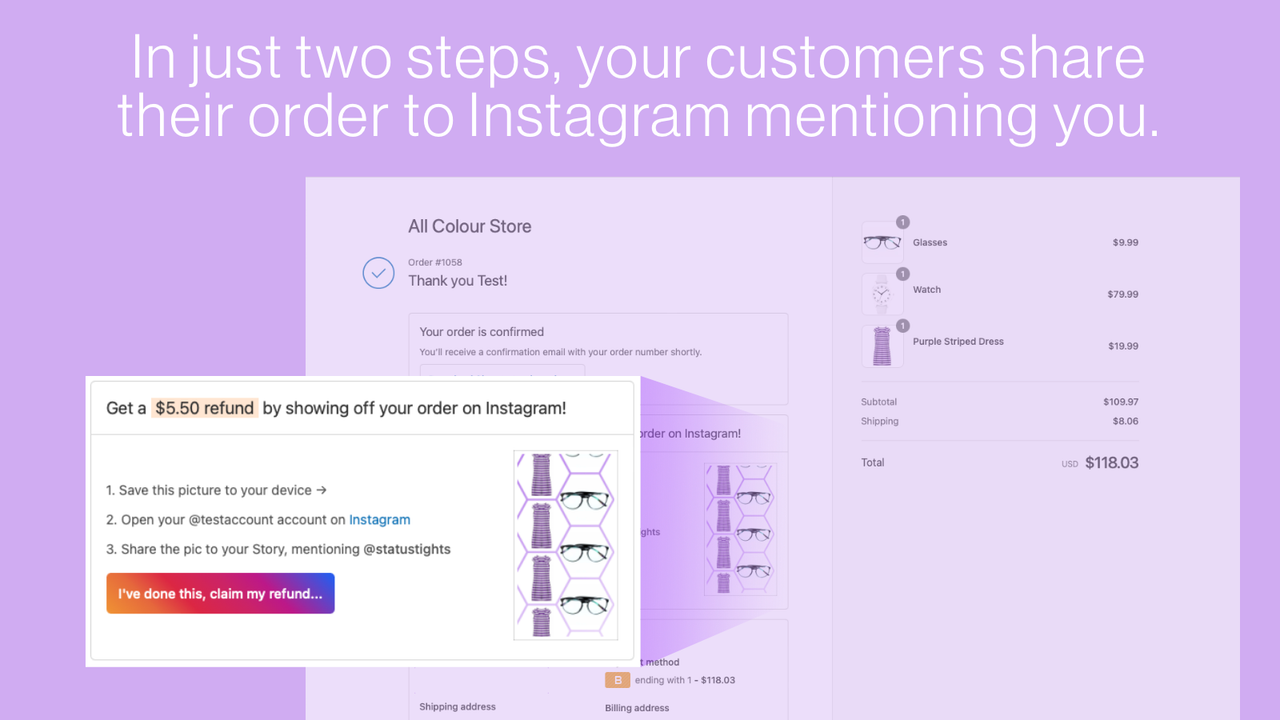This screenshot has height=720, width=1280.
Task: Expand the Billing address section
Action: pyautogui.click(x=636, y=707)
